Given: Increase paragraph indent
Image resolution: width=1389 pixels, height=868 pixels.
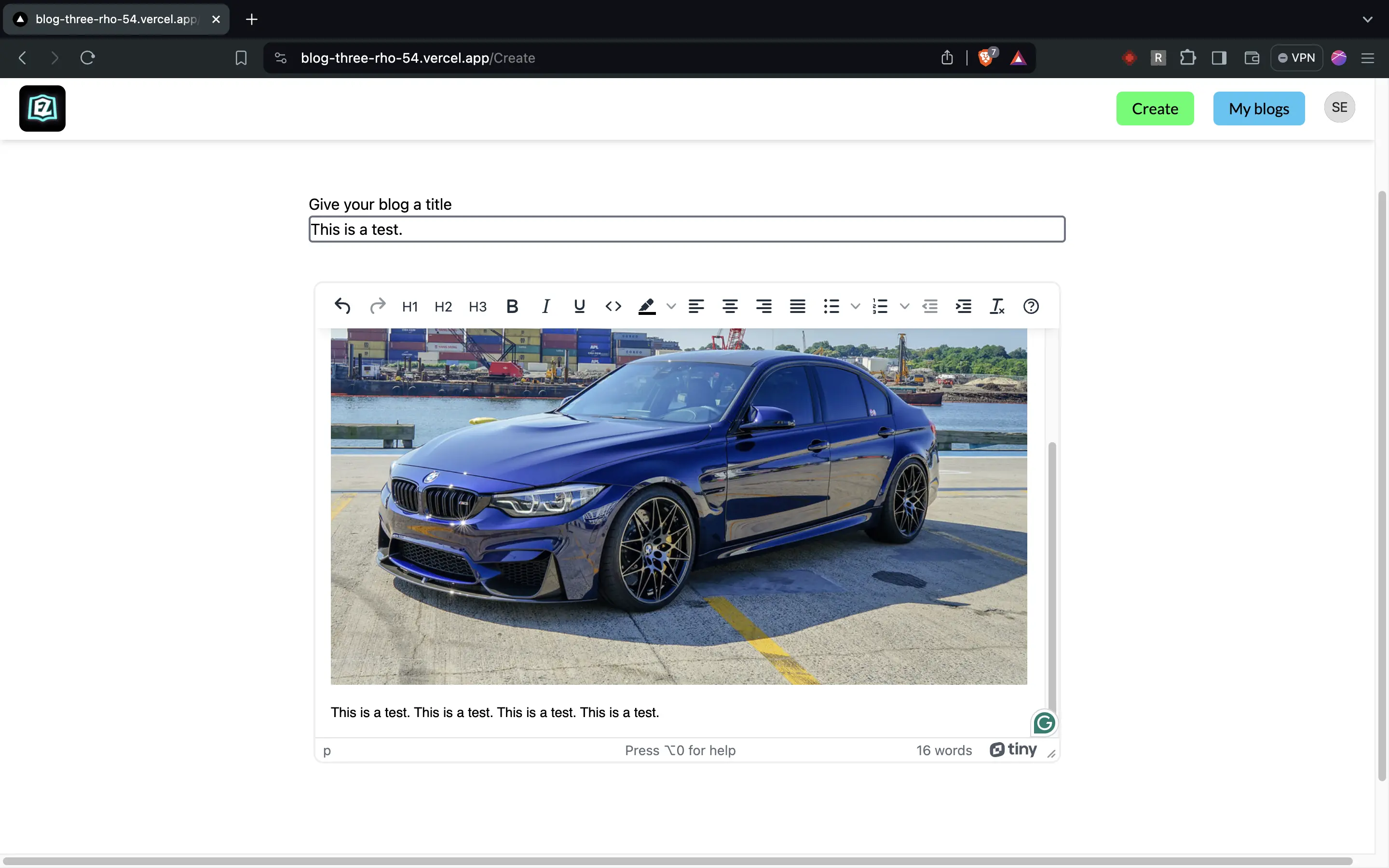Looking at the screenshot, I should point(963,307).
